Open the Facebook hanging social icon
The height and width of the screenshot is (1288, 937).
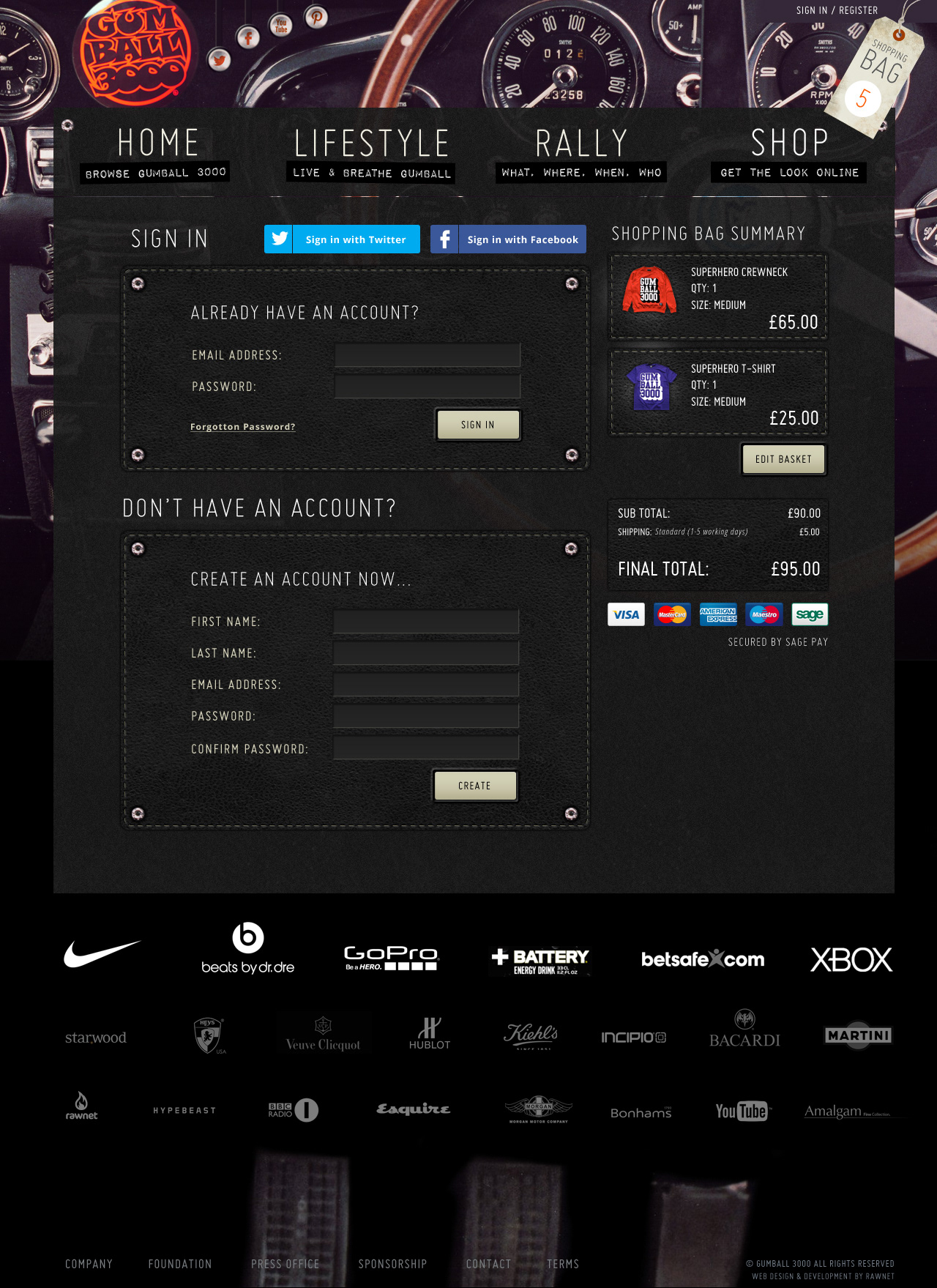click(x=248, y=37)
